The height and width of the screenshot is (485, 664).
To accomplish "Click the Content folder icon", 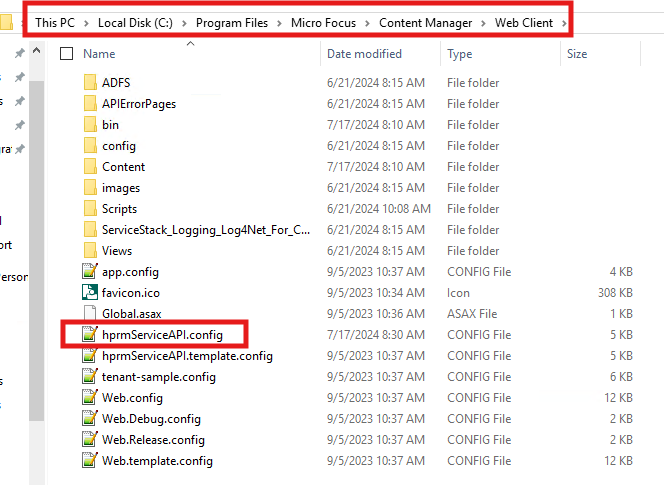I will click(x=90, y=166).
